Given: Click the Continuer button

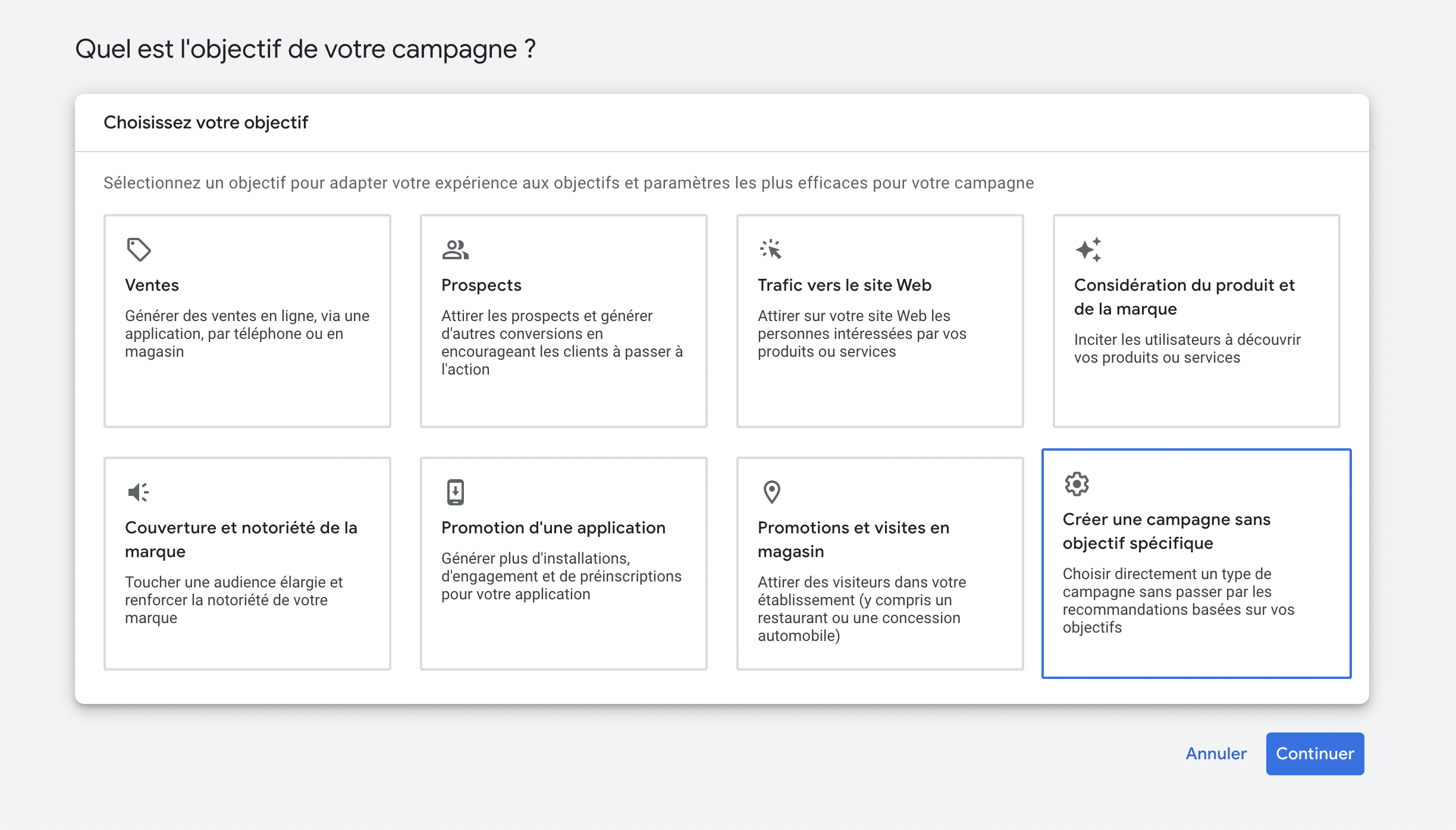Looking at the screenshot, I should click(x=1315, y=754).
